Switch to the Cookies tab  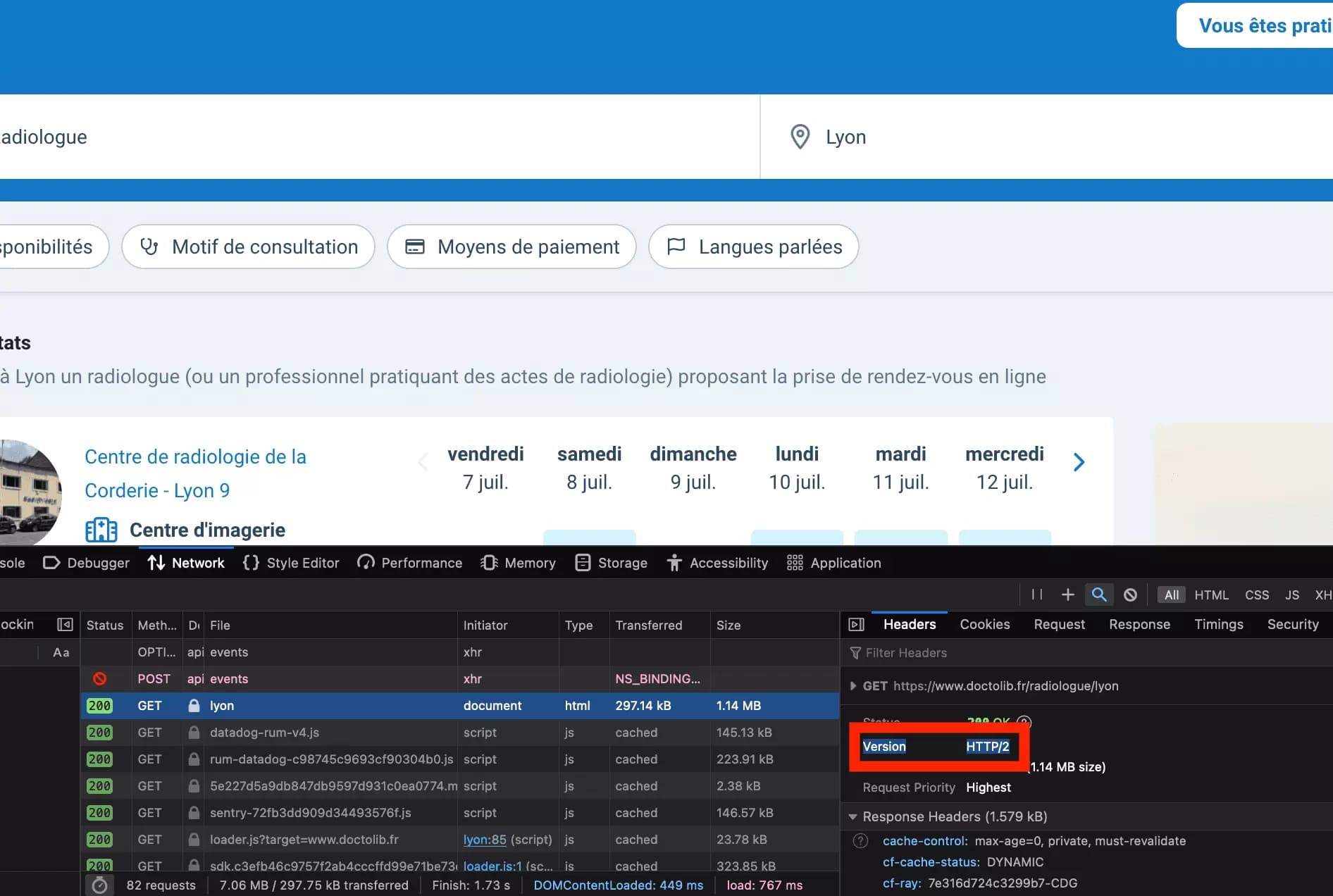point(984,624)
